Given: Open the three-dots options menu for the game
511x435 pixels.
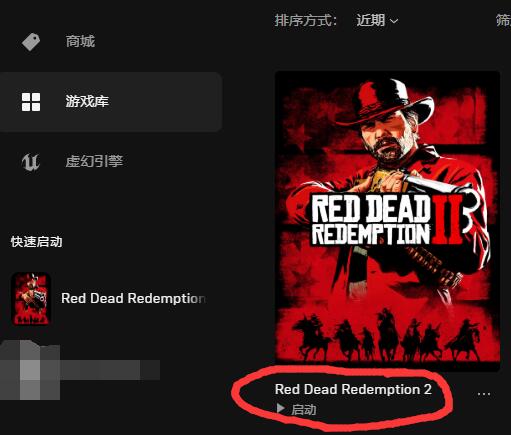Looking at the screenshot, I should point(484,394).
